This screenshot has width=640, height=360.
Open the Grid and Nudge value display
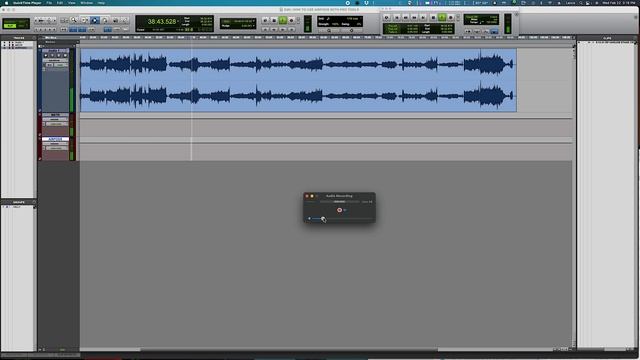(x=238, y=23)
